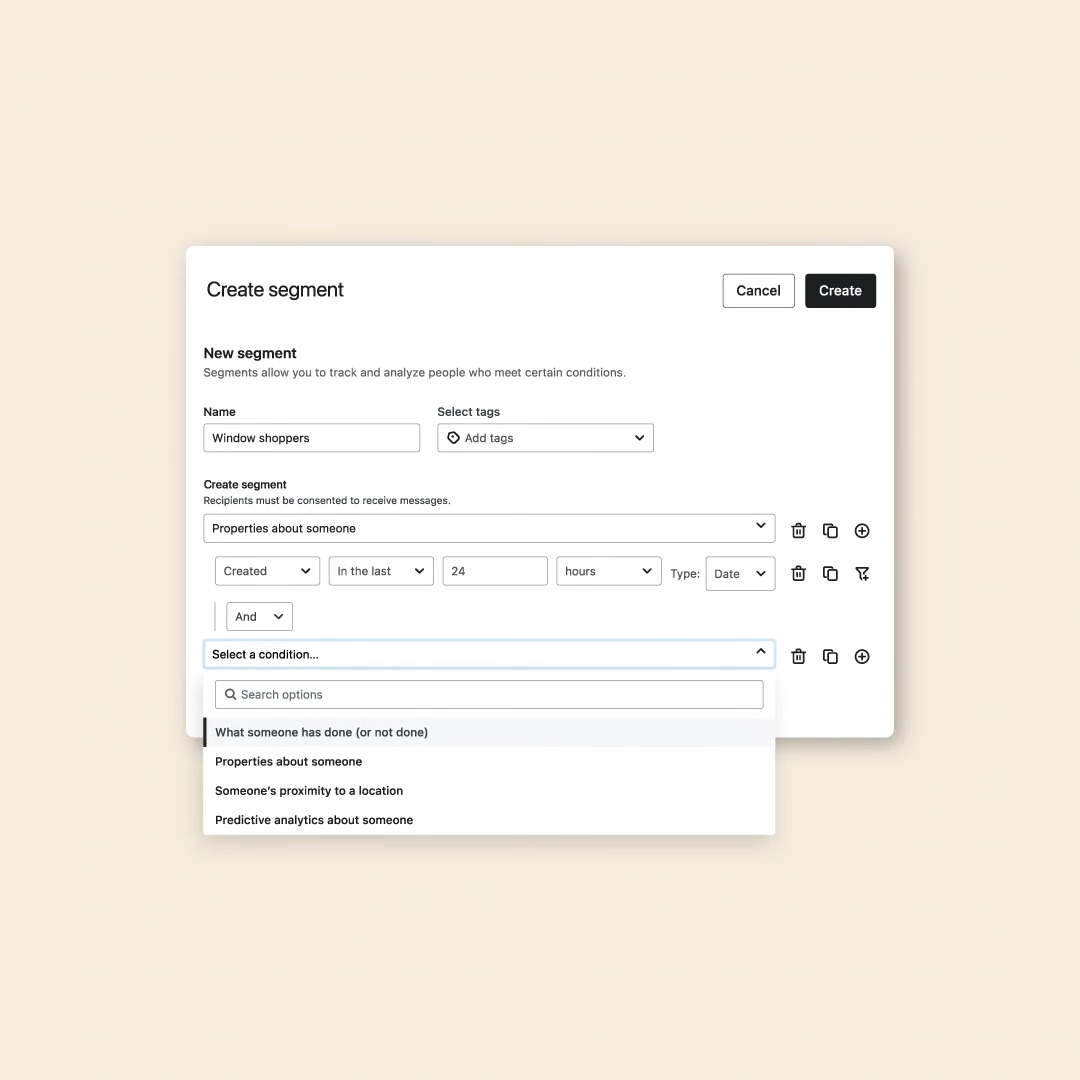Viewport: 1080px width, 1080px height.
Task: Add condition beside Select a condition row
Action: (x=862, y=657)
